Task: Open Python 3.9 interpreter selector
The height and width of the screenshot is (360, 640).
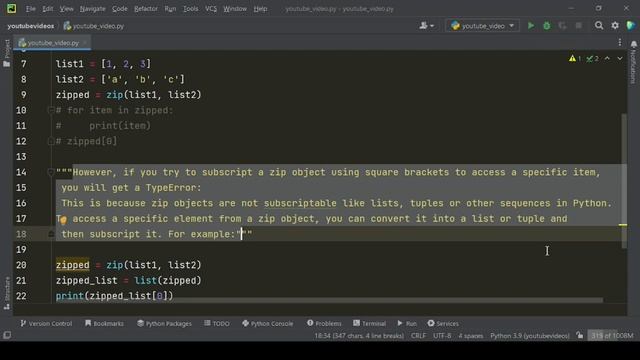Action: coord(530,336)
